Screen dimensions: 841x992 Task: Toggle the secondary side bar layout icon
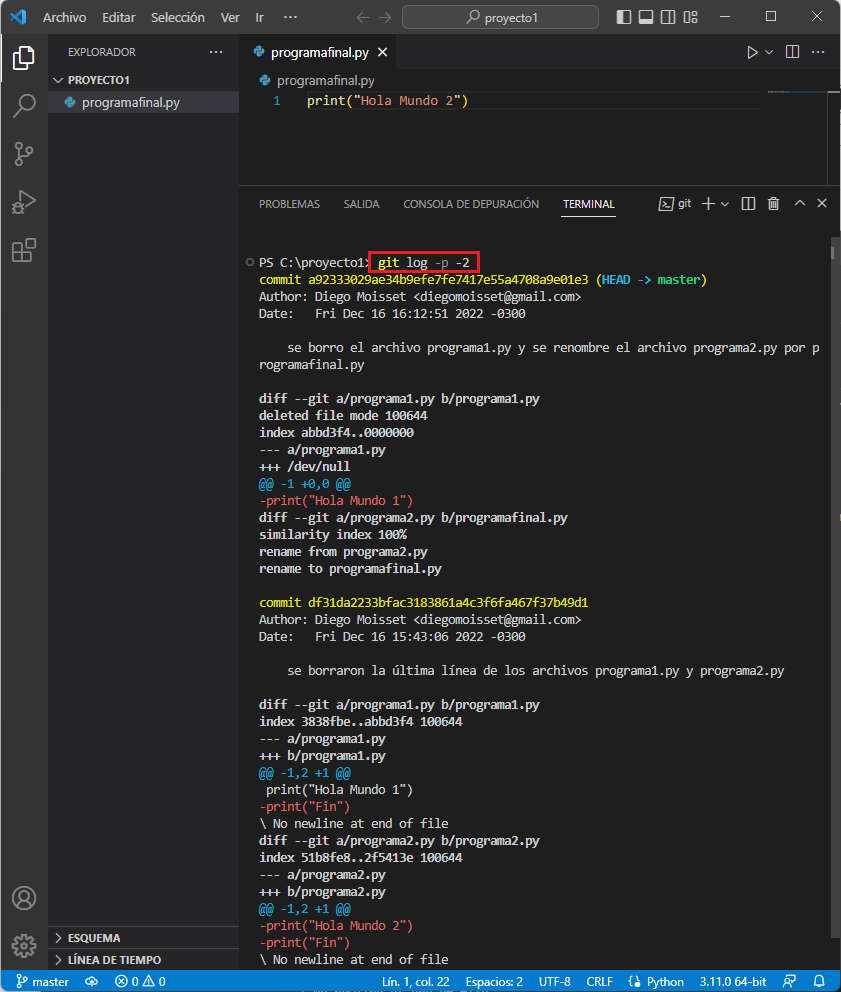pyautogui.click(x=668, y=17)
